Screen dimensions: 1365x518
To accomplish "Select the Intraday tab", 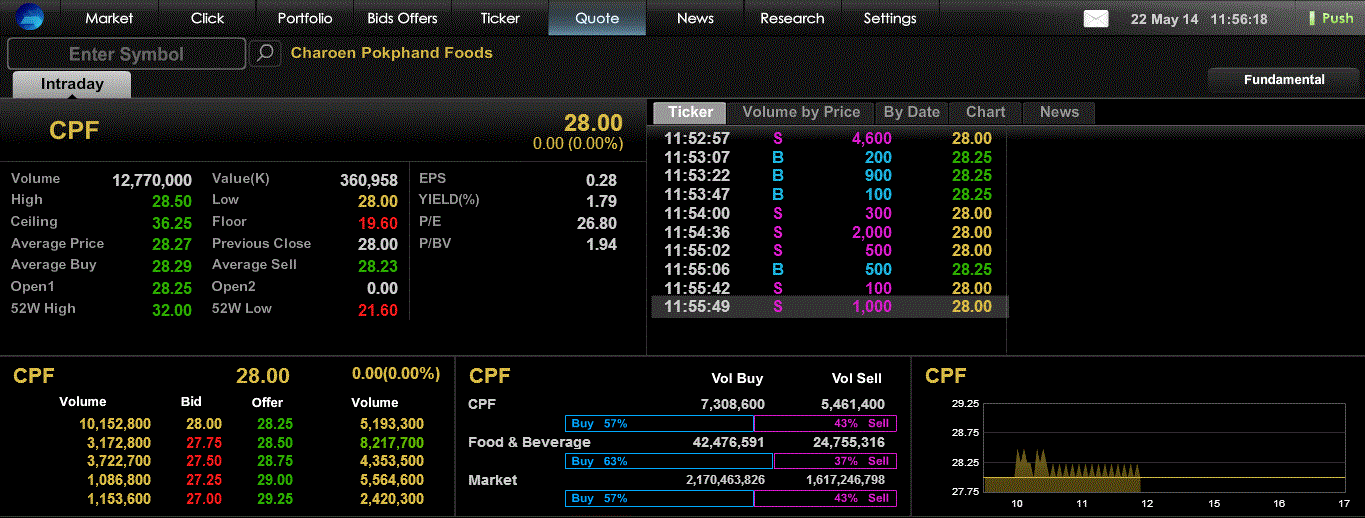I will tap(72, 84).
